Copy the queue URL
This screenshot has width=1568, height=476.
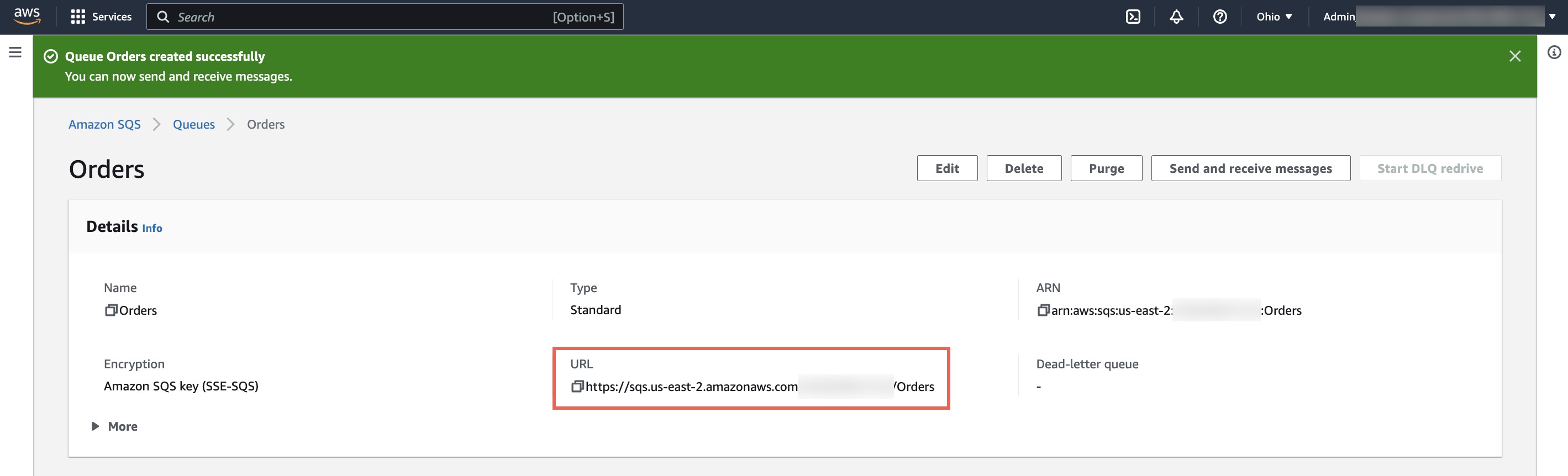click(577, 387)
